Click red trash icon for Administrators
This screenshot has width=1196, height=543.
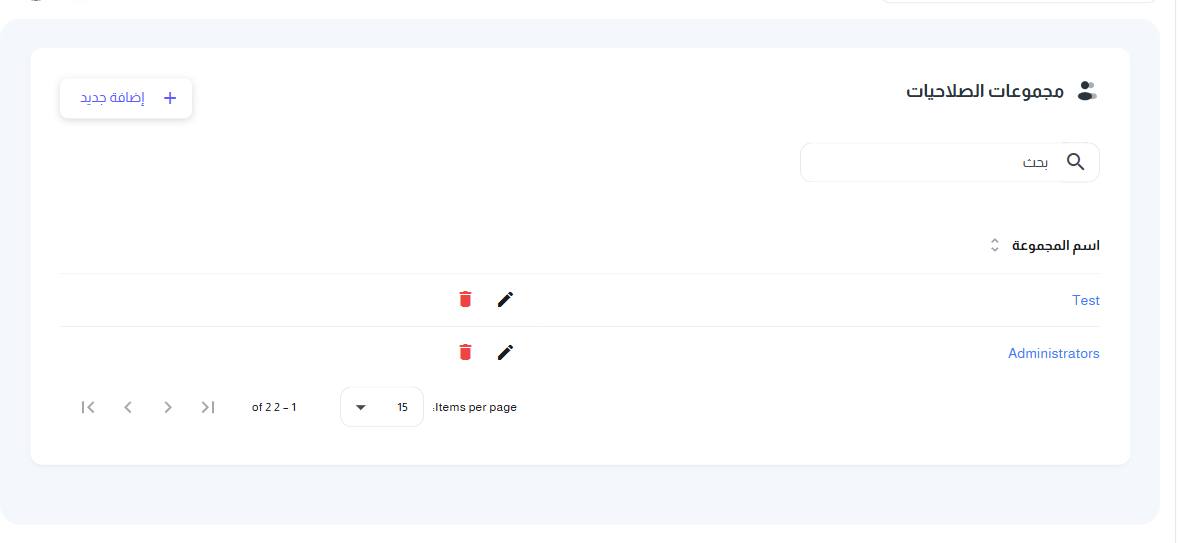(x=465, y=352)
